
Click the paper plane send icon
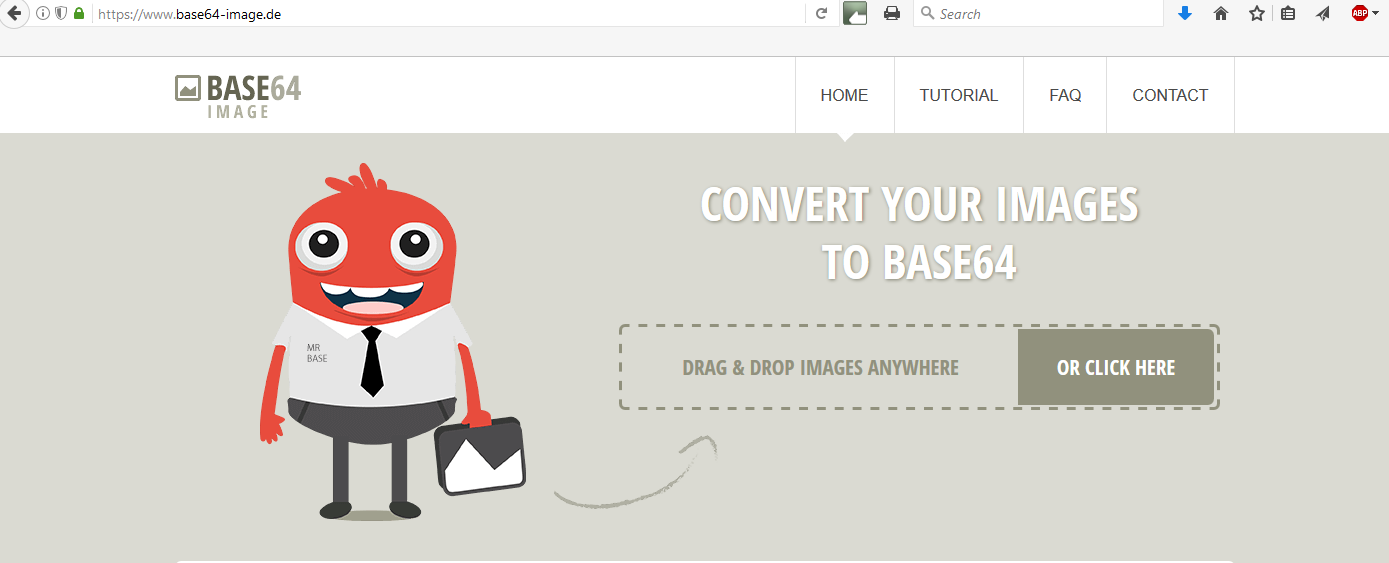[1323, 14]
